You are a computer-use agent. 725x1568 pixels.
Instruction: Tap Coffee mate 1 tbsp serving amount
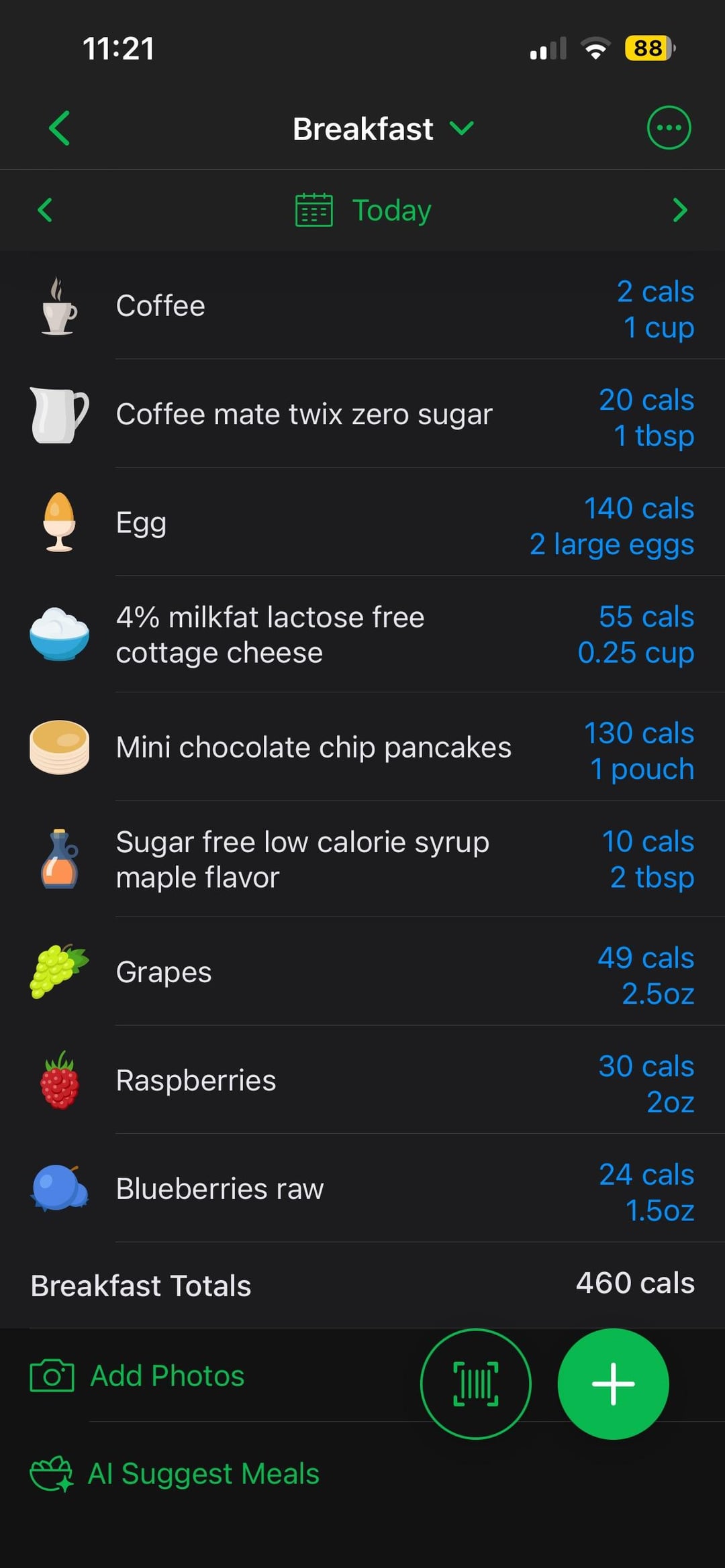pyautogui.click(x=653, y=436)
